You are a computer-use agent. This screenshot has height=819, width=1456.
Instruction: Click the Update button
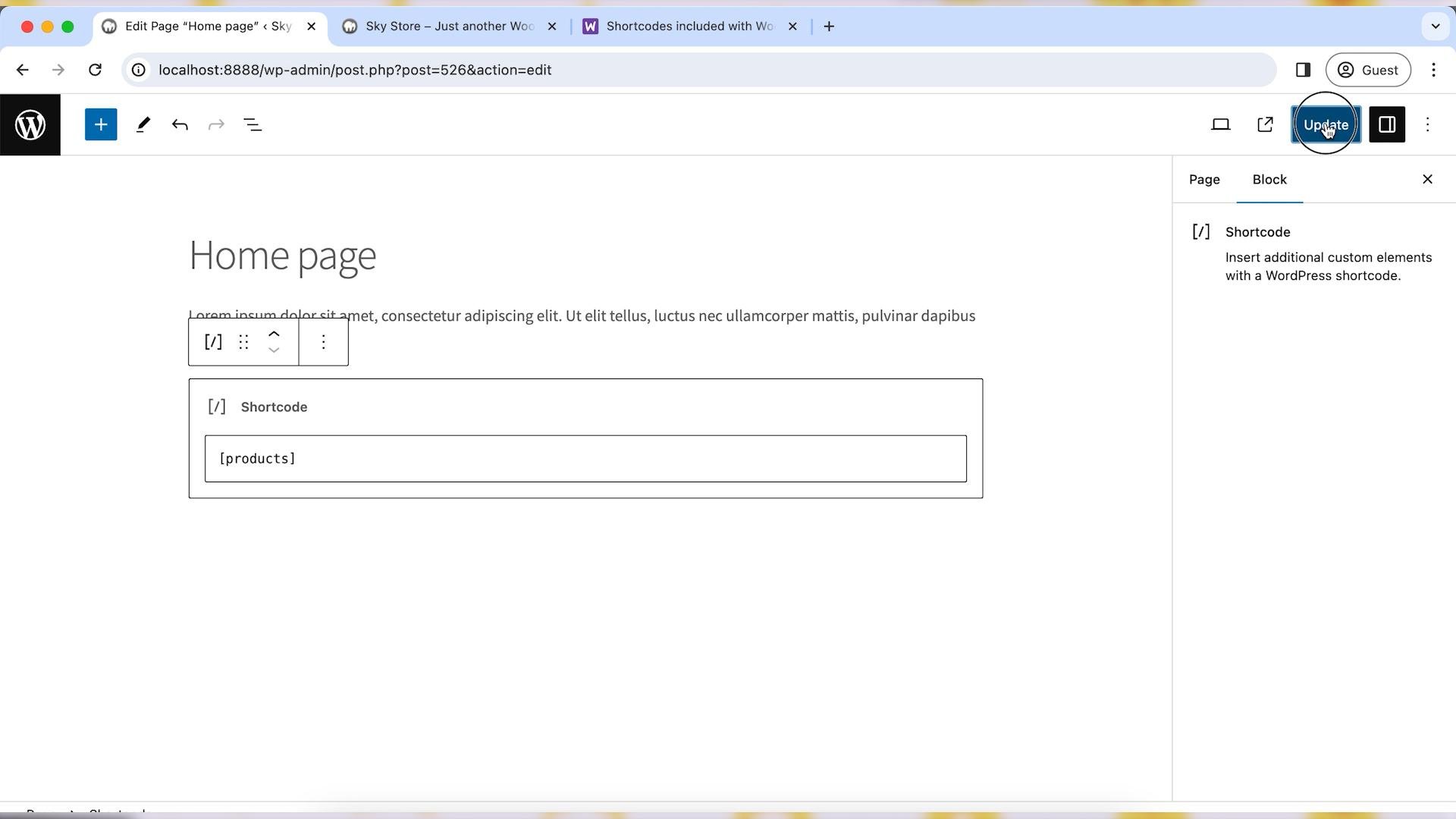pos(1325,124)
